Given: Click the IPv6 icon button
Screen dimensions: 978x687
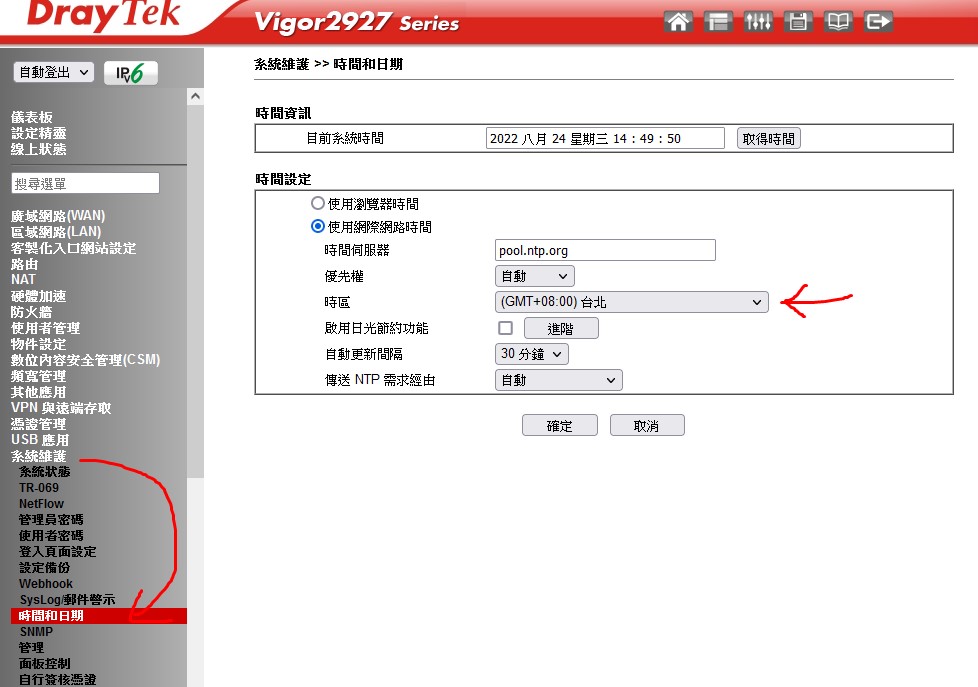Looking at the screenshot, I should 130,72.
